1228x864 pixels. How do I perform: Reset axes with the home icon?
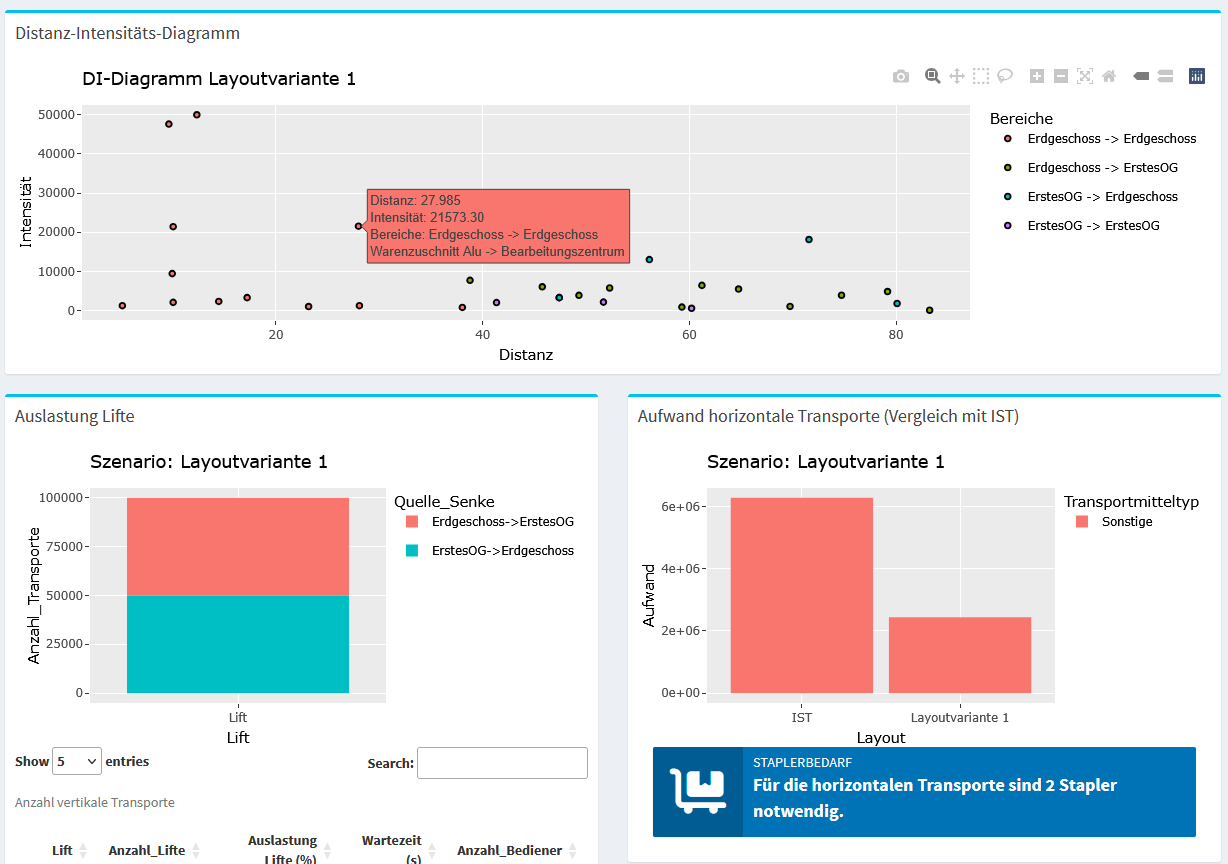click(1109, 76)
